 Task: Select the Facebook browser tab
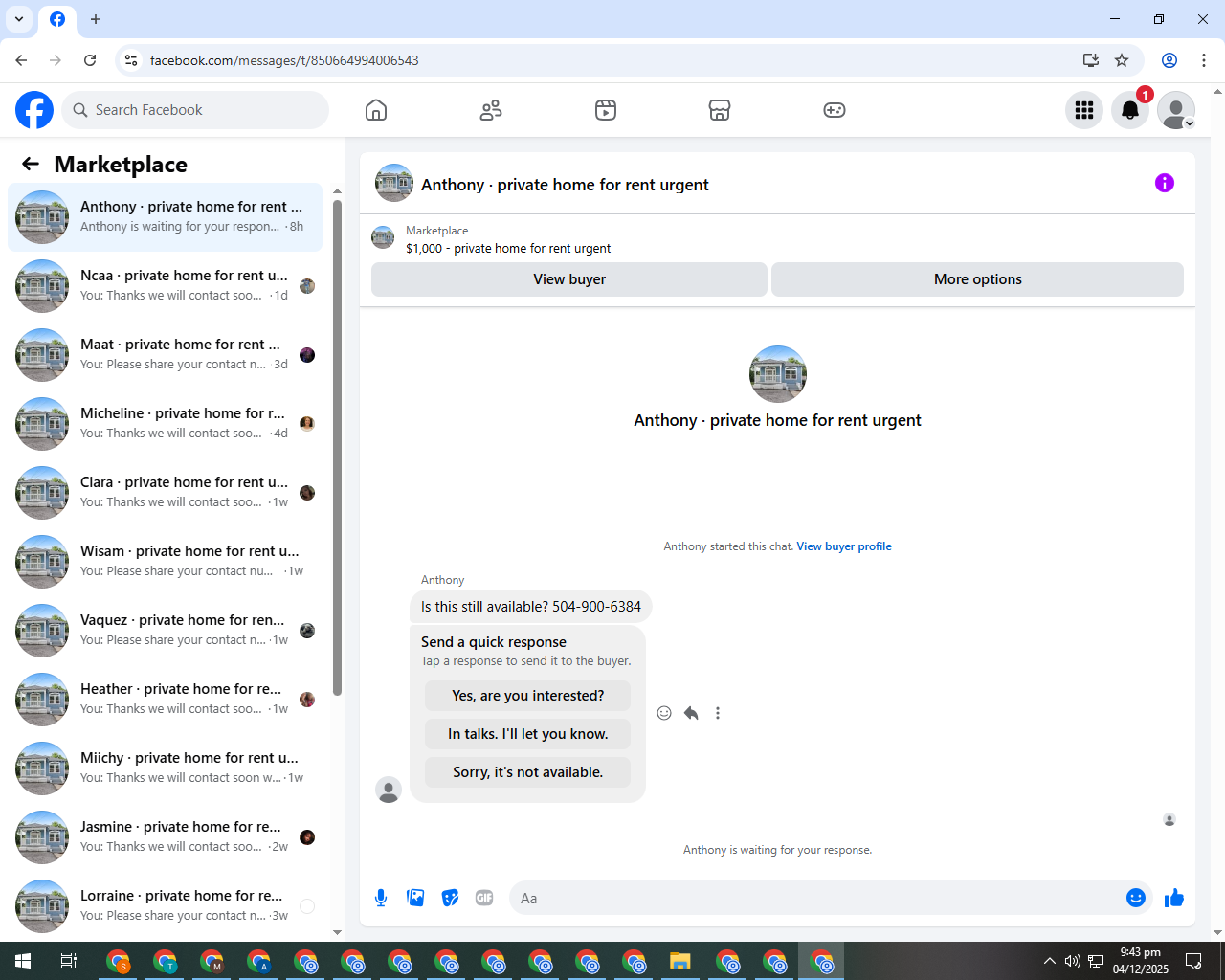[57, 19]
